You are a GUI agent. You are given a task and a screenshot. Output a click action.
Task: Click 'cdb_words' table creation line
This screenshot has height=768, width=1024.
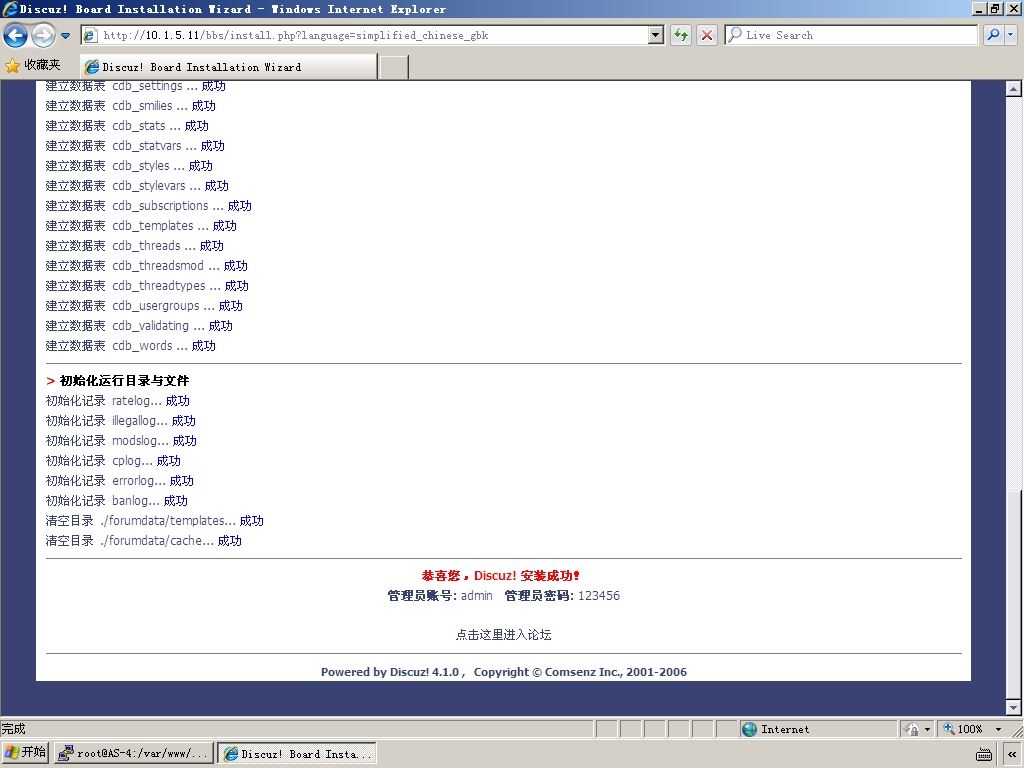click(x=131, y=345)
